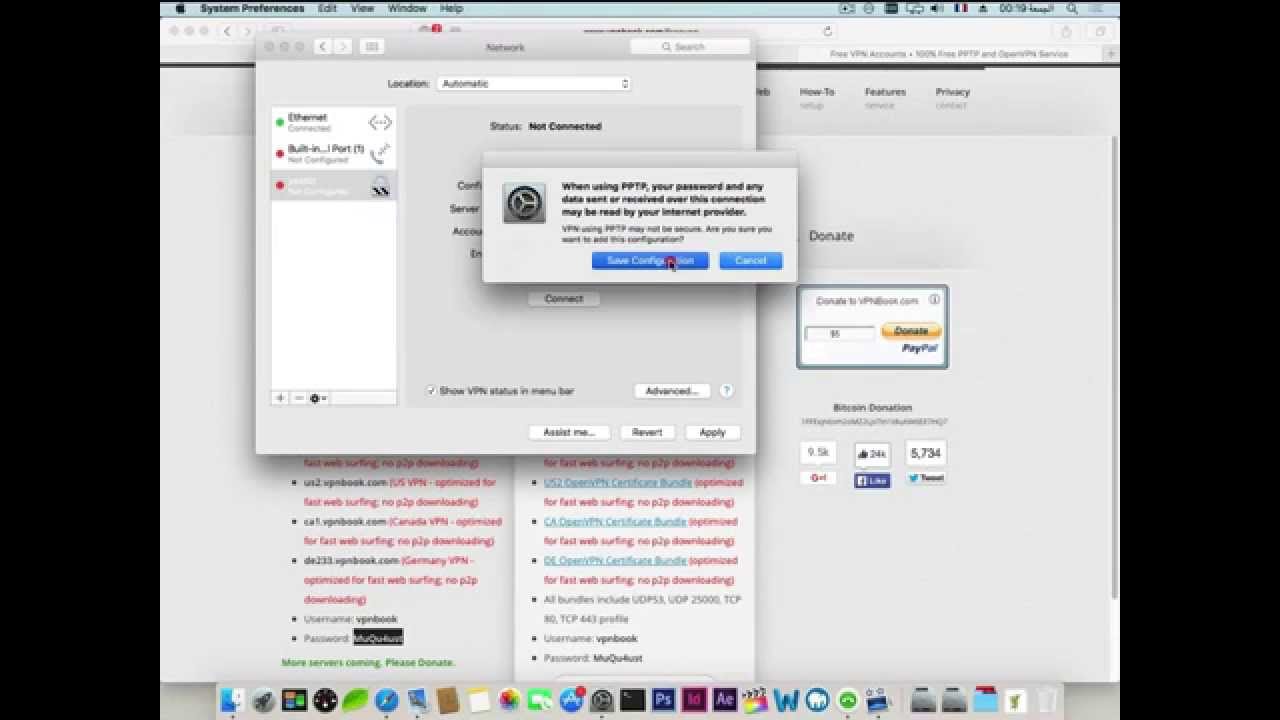Open the CA OpenVPN Certificate Bundle link
The width and height of the screenshot is (1280, 720).
point(615,521)
